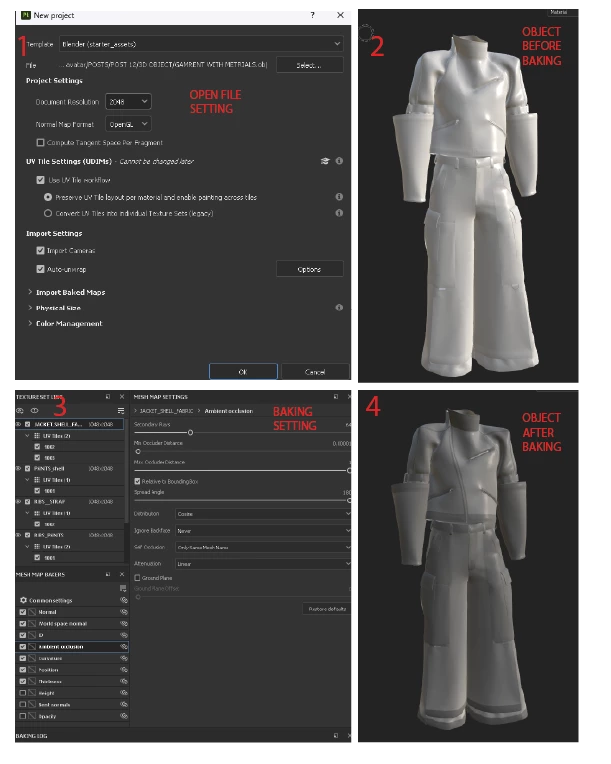Click the link icon on ID baker row

[x=124, y=635]
